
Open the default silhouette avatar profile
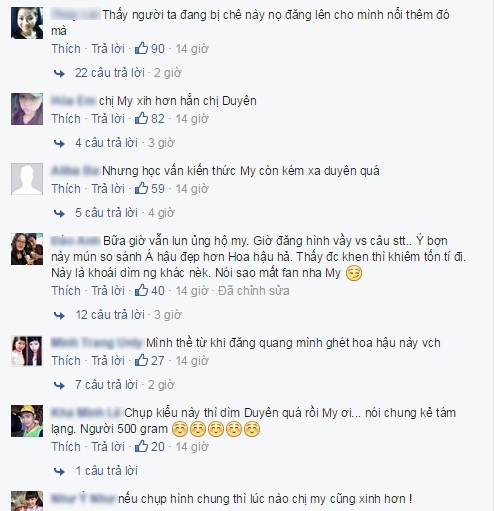pyautogui.click(x=27, y=179)
